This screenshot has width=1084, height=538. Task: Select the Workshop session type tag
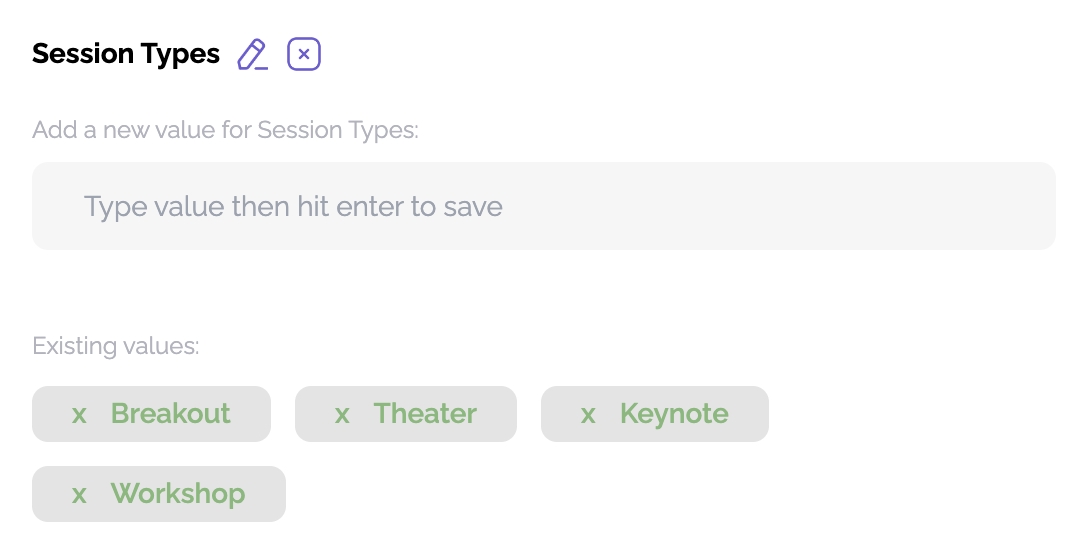[x=178, y=494]
